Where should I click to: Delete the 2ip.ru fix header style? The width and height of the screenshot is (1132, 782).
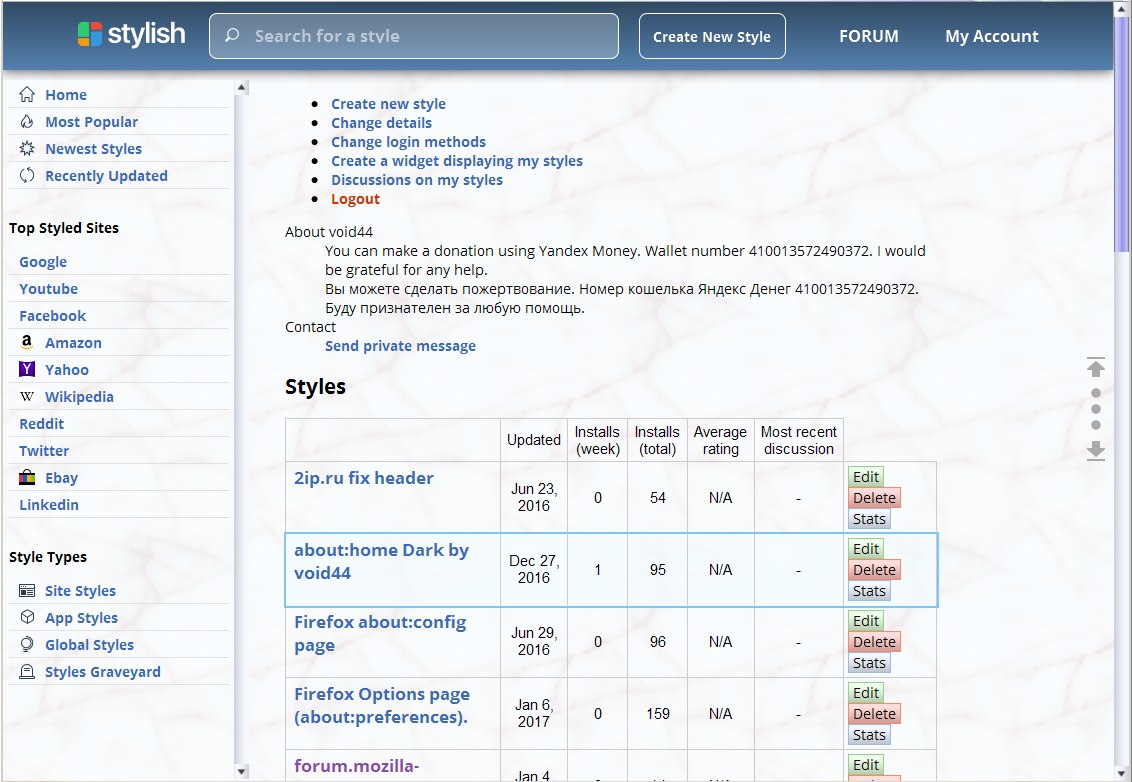coord(874,498)
